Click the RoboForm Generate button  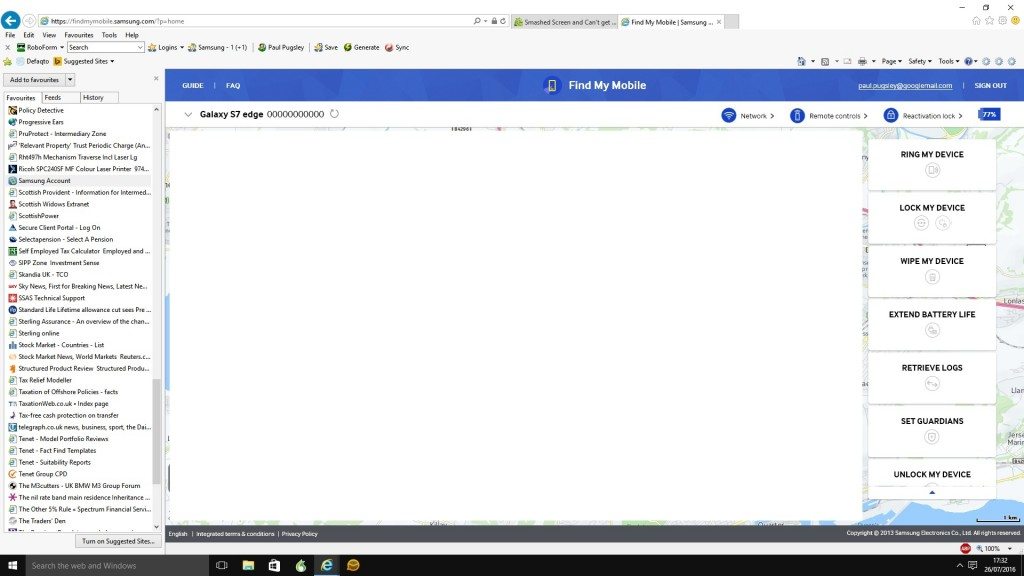point(361,47)
